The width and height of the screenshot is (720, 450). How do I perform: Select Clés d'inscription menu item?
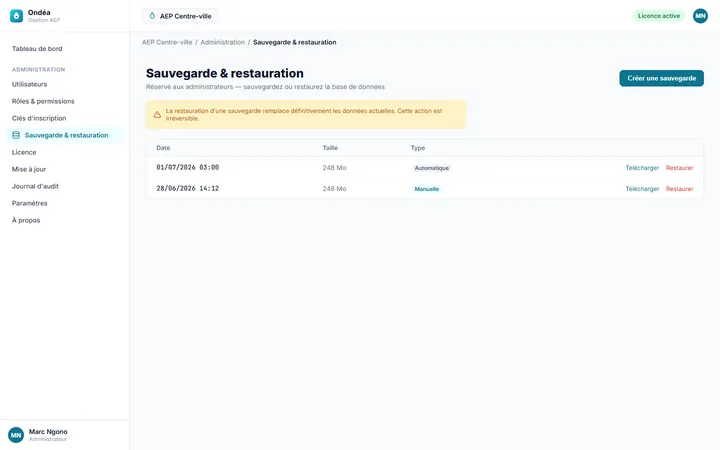point(39,118)
